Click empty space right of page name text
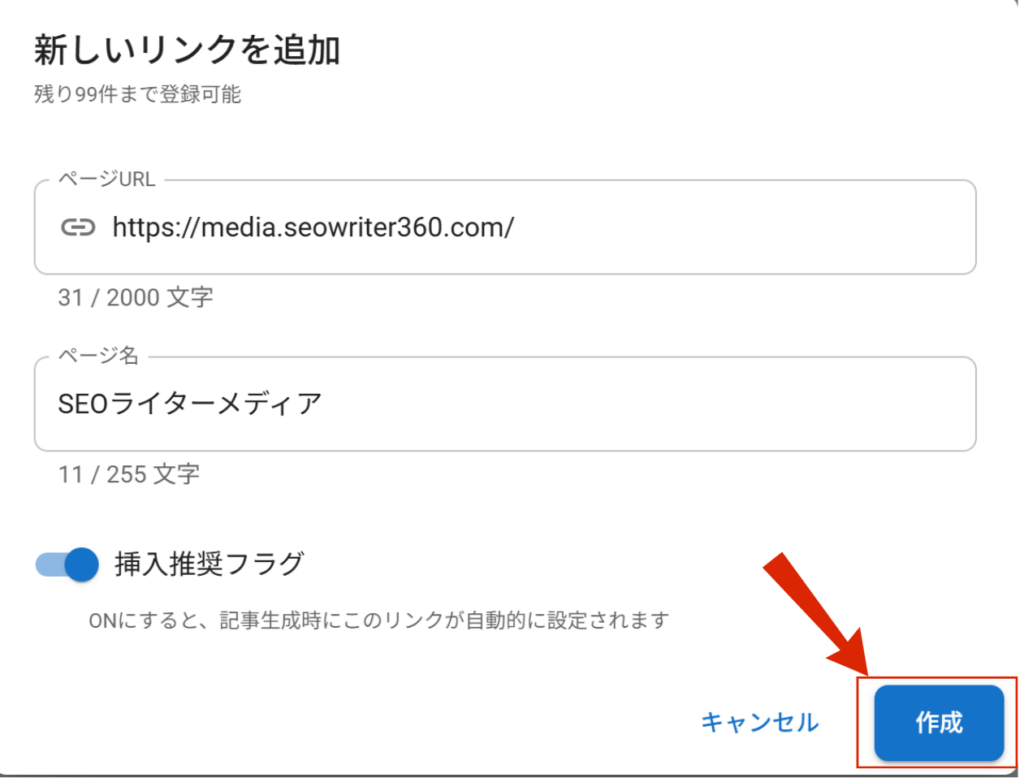The height and width of the screenshot is (778, 1024). (x=650, y=404)
